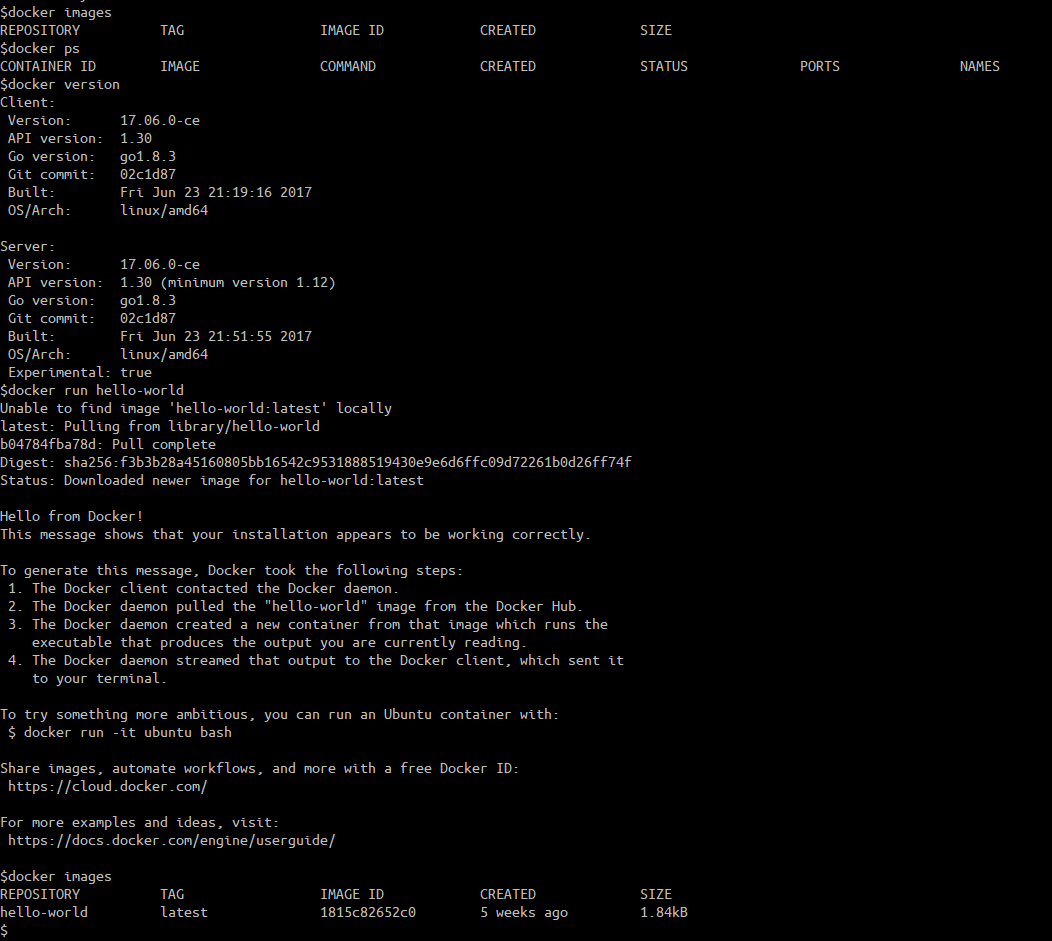Click step 1 'Docker client contacted the Docker daemon'
1052x941 pixels.
click(x=203, y=588)
